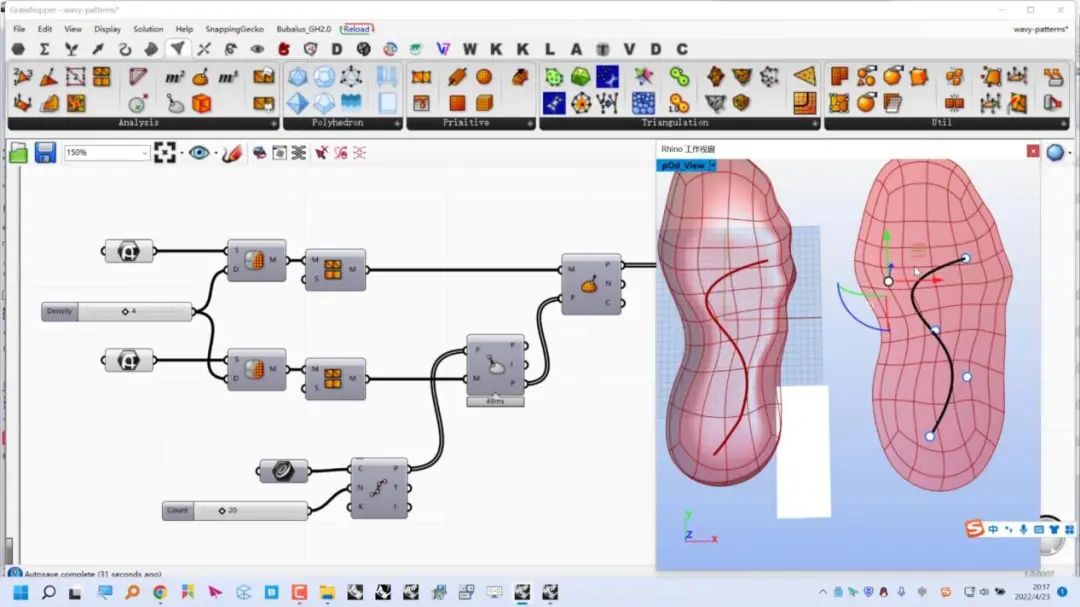Click the curve parameter hexagon node
Image resolution: width=1080 pixels, height=607 pixels.
coord(283,471)
